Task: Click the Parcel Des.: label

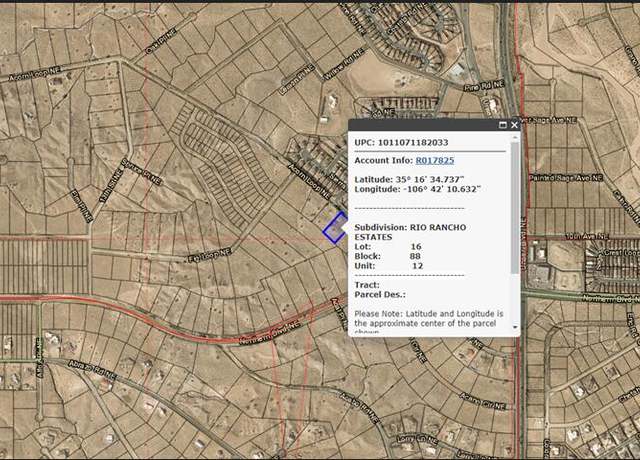Action: 380,295
